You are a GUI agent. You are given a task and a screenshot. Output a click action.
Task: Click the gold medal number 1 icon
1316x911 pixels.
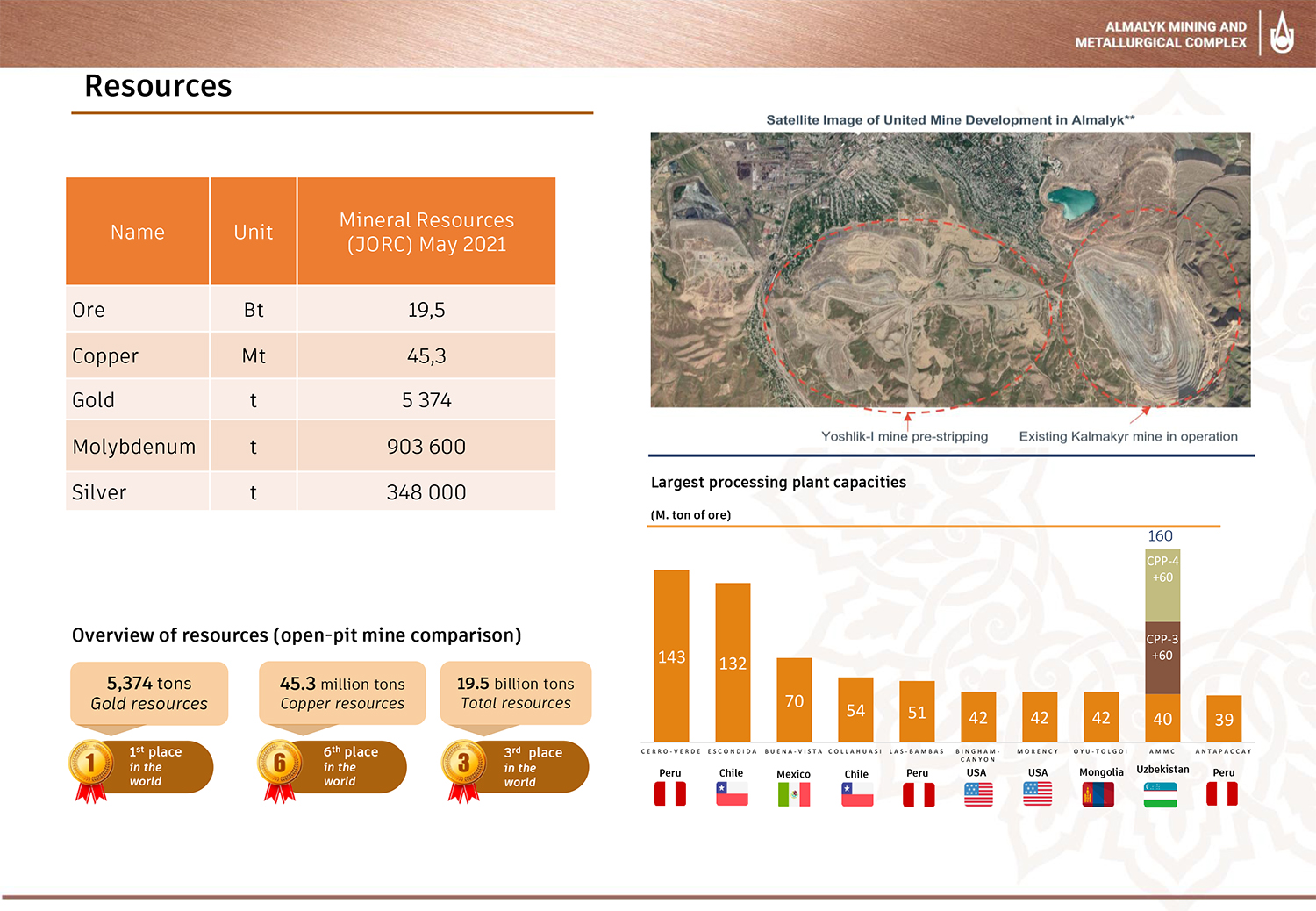[90, 763]
